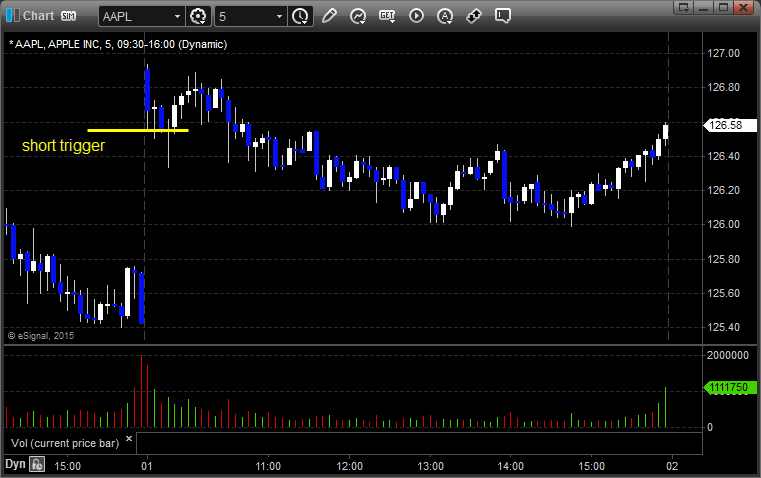Image resolution: width=761 pixels, height=478 pixels.
Task: Open the symbol settings gear menu
Action: [x=198, y=16]
